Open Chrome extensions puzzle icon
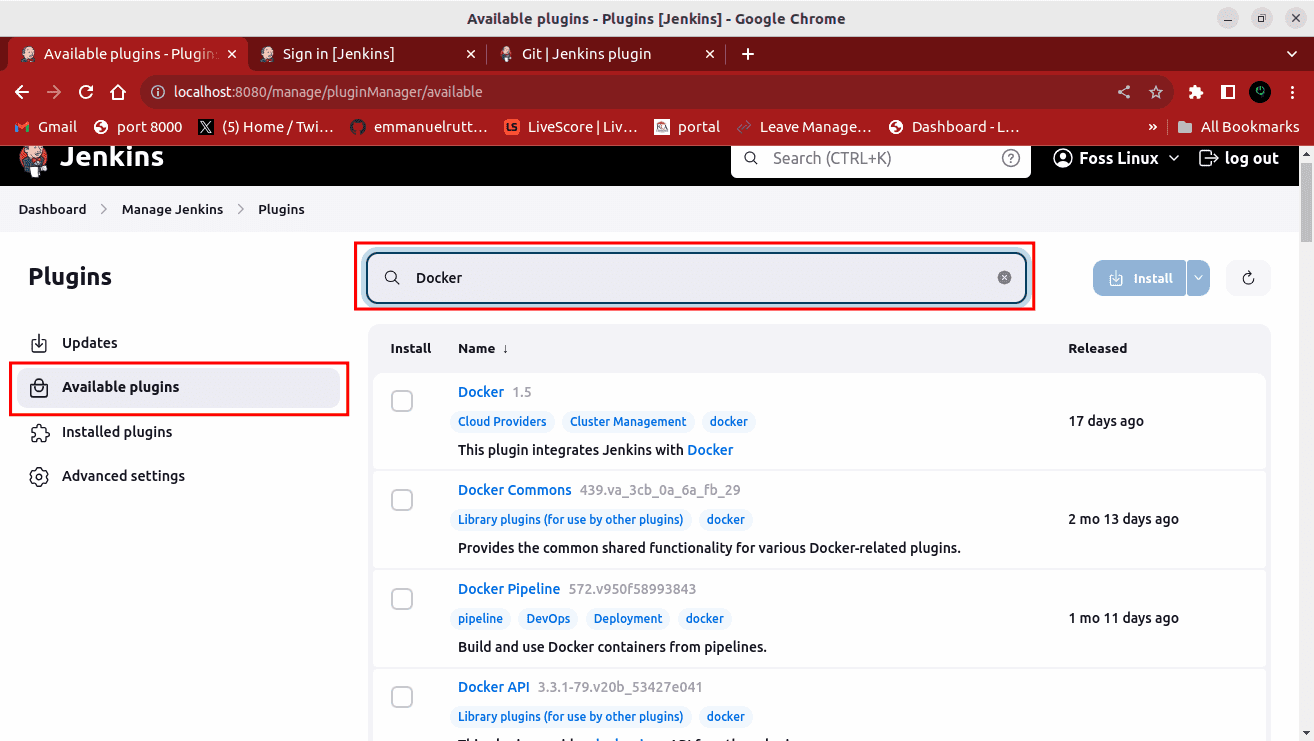This screenshot has height=741, width=1314. point(1195,92)
